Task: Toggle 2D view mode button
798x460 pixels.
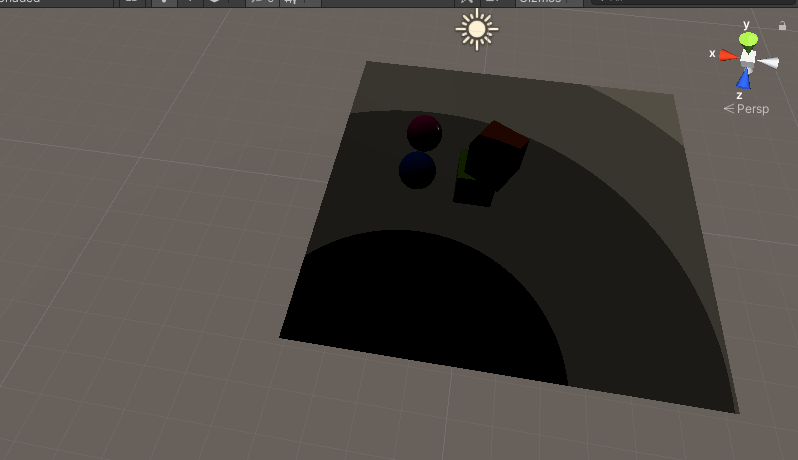Action: (132, 2)
